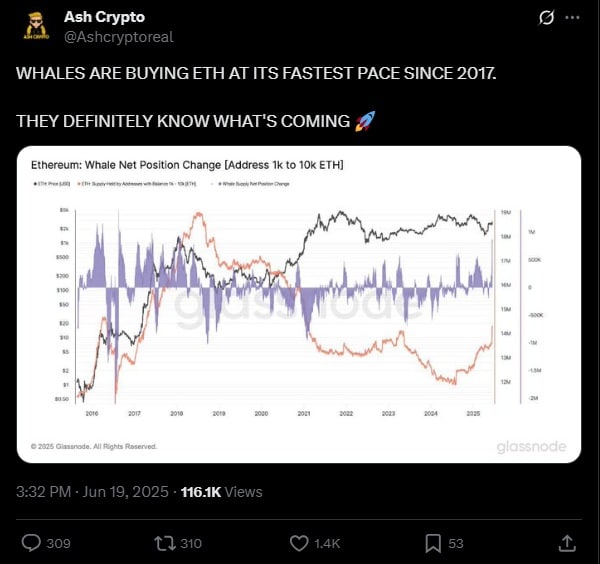600x564 pixels.
Task: View the 116.1K Views analytics
Action: click(x=220, y=492)
